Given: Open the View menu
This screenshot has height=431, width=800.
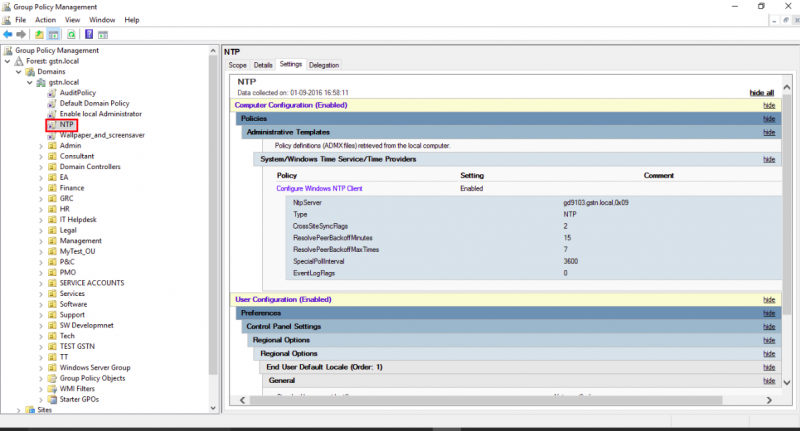Looking at the screenshot, I should point(72,20).
